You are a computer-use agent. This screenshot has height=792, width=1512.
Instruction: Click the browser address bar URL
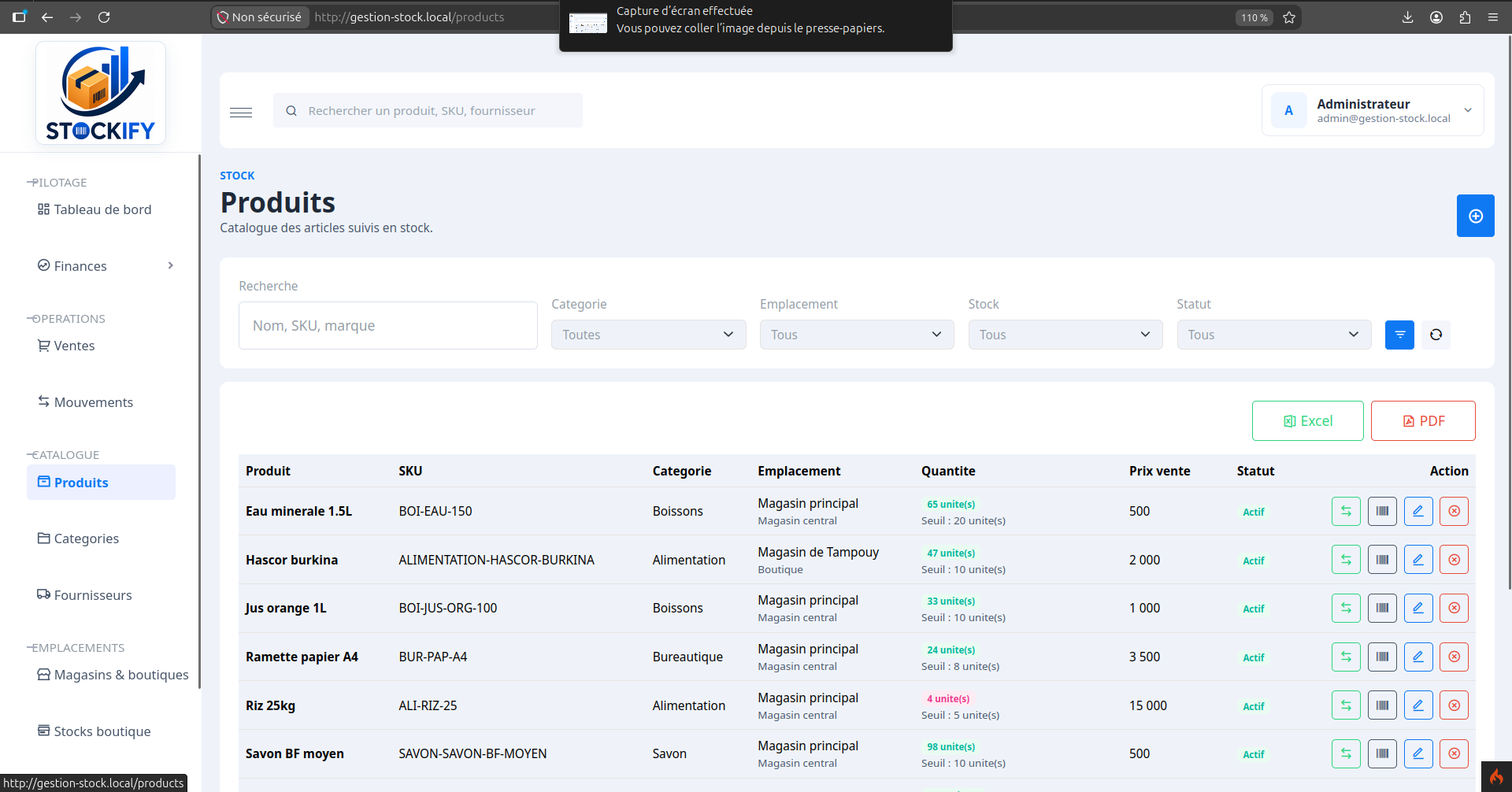(x=409, y=17)
